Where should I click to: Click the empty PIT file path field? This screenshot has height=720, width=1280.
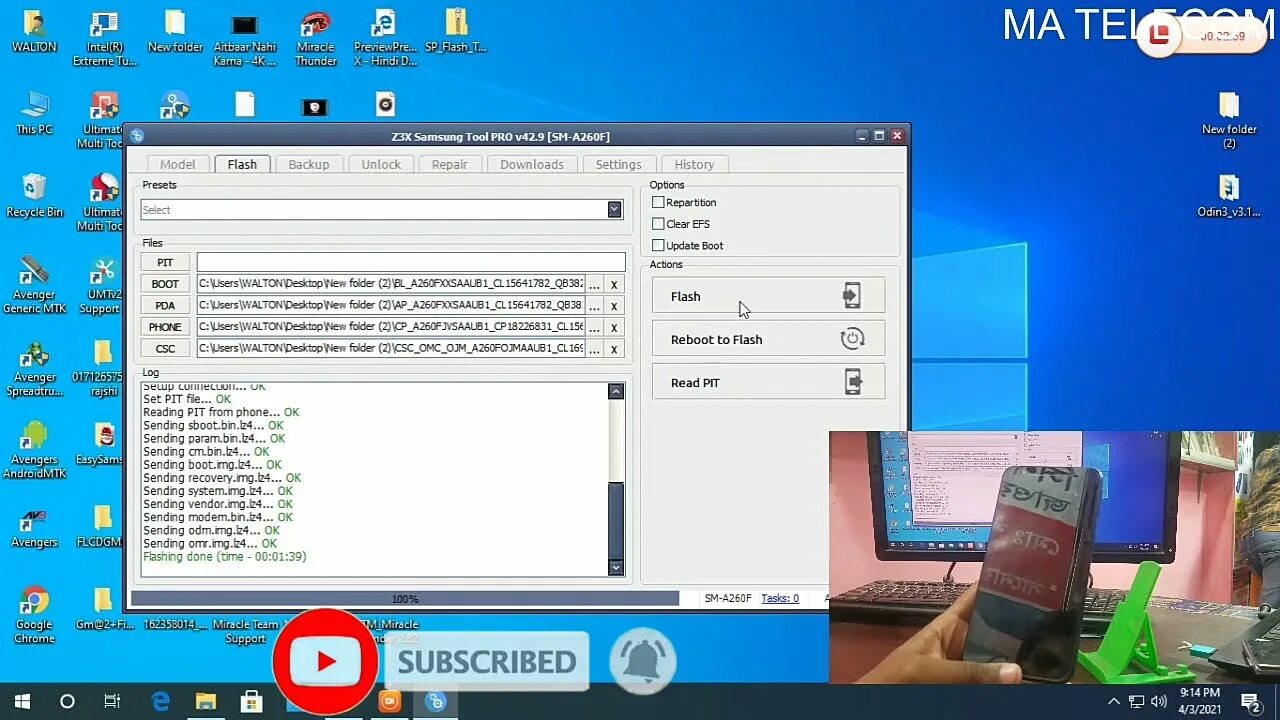click(x=411, y=262)
